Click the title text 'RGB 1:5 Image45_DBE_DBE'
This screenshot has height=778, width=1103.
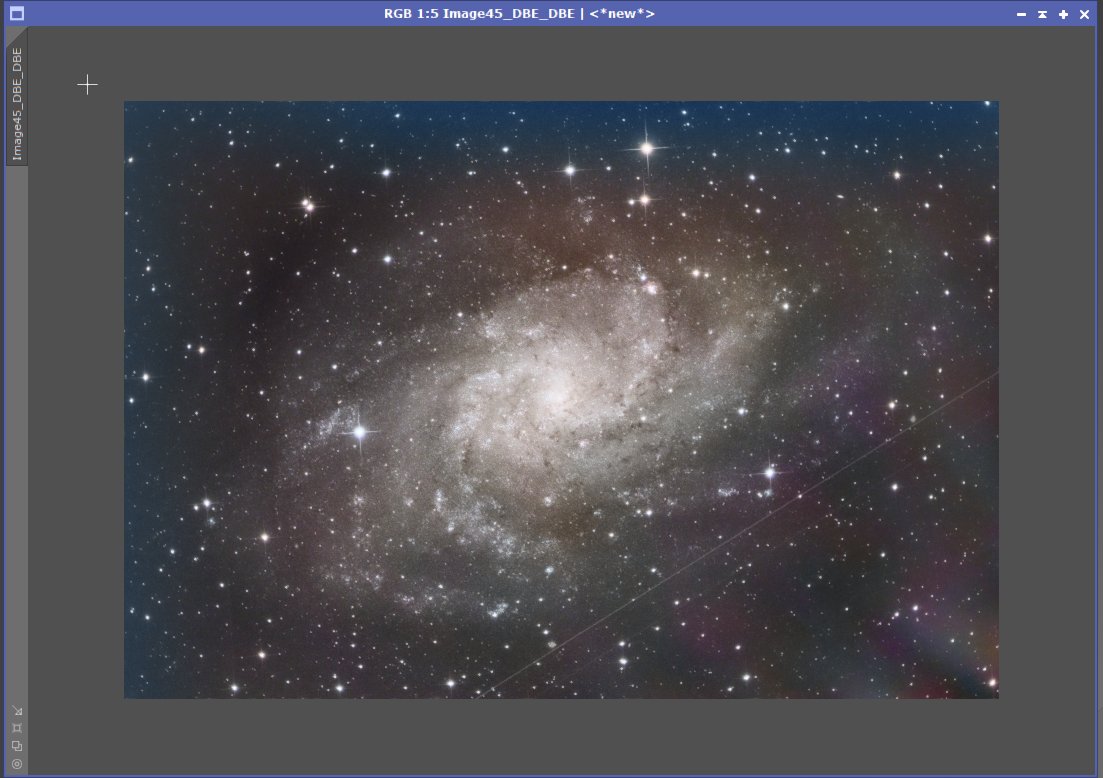click(x=479, y=13)
